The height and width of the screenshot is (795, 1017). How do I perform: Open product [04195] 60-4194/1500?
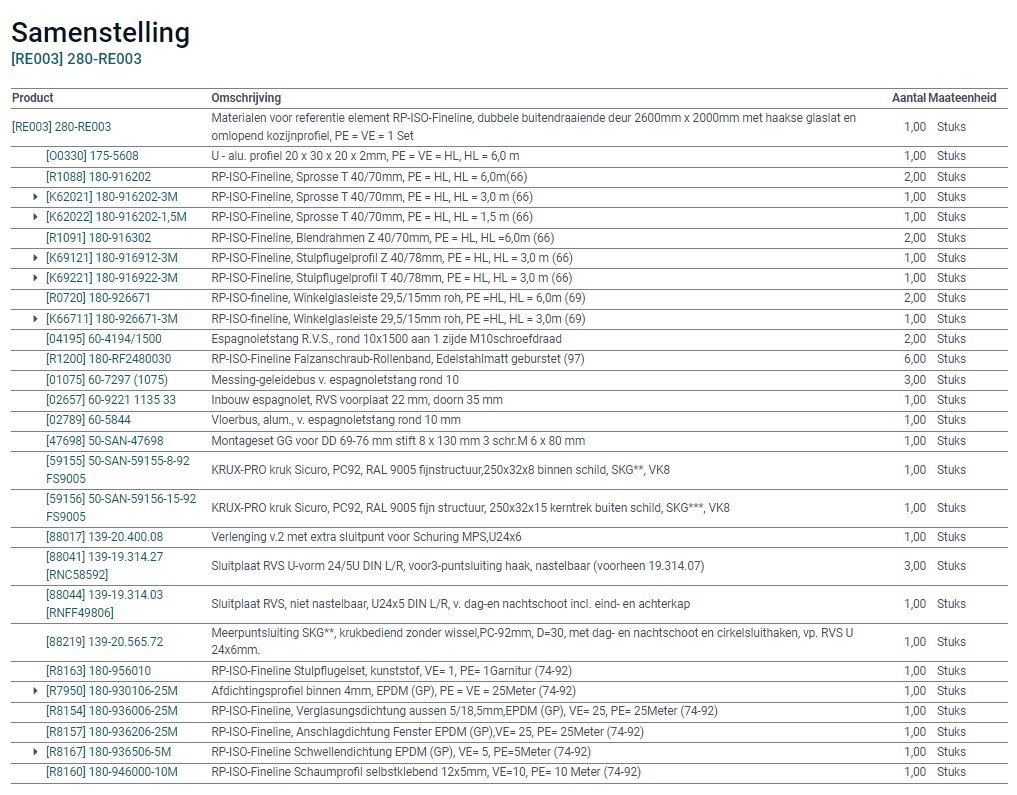[x=104, y=338]
